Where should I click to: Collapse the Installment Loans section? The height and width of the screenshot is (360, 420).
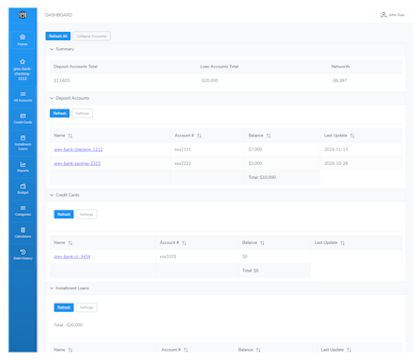(52, 288)
